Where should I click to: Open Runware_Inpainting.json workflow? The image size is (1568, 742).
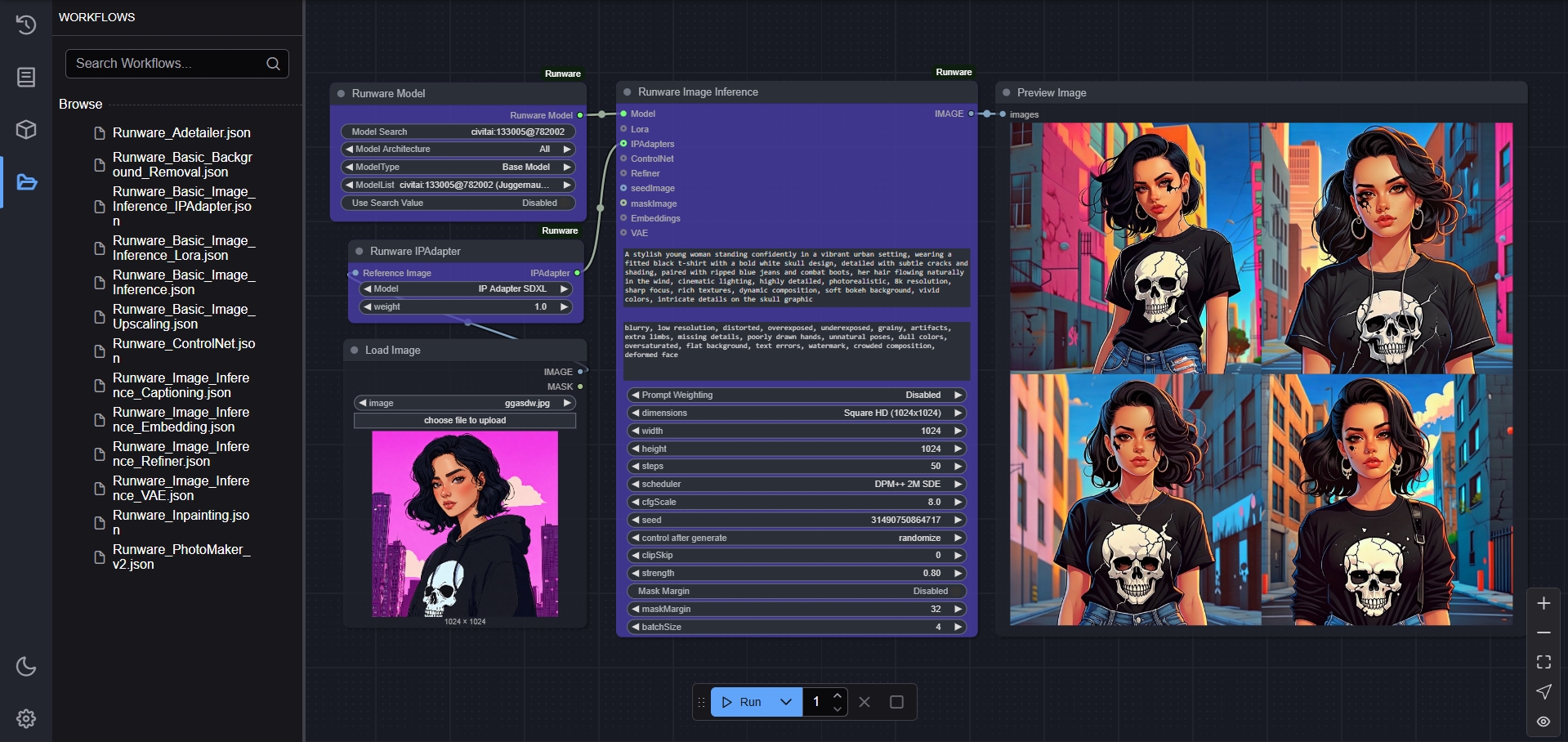tap(181, 522)
